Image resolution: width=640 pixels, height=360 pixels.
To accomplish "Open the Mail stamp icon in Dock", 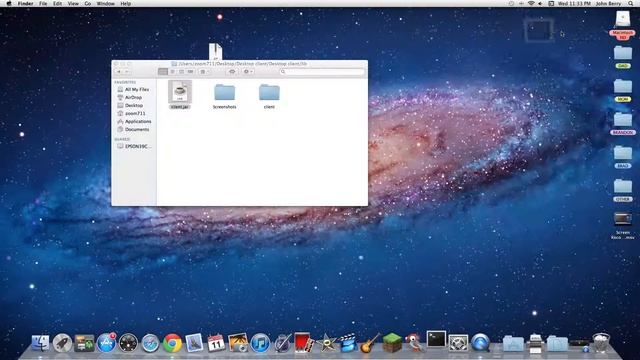I will tap(194, 343).
